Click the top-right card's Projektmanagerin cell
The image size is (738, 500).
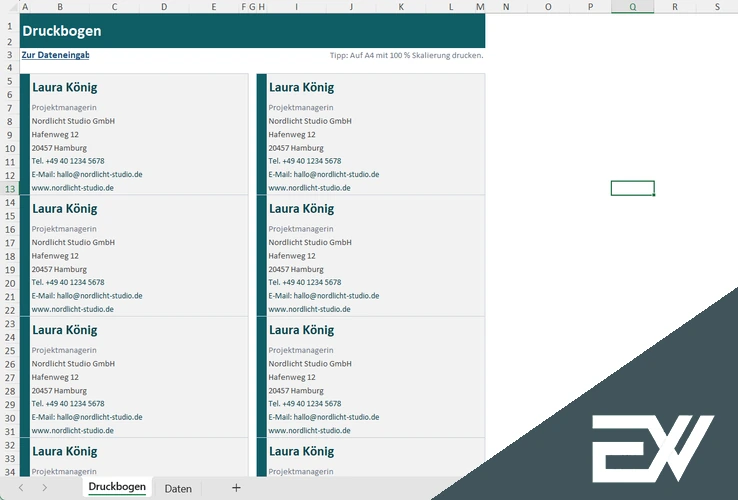pyautogui.click(x=301, y=107)
